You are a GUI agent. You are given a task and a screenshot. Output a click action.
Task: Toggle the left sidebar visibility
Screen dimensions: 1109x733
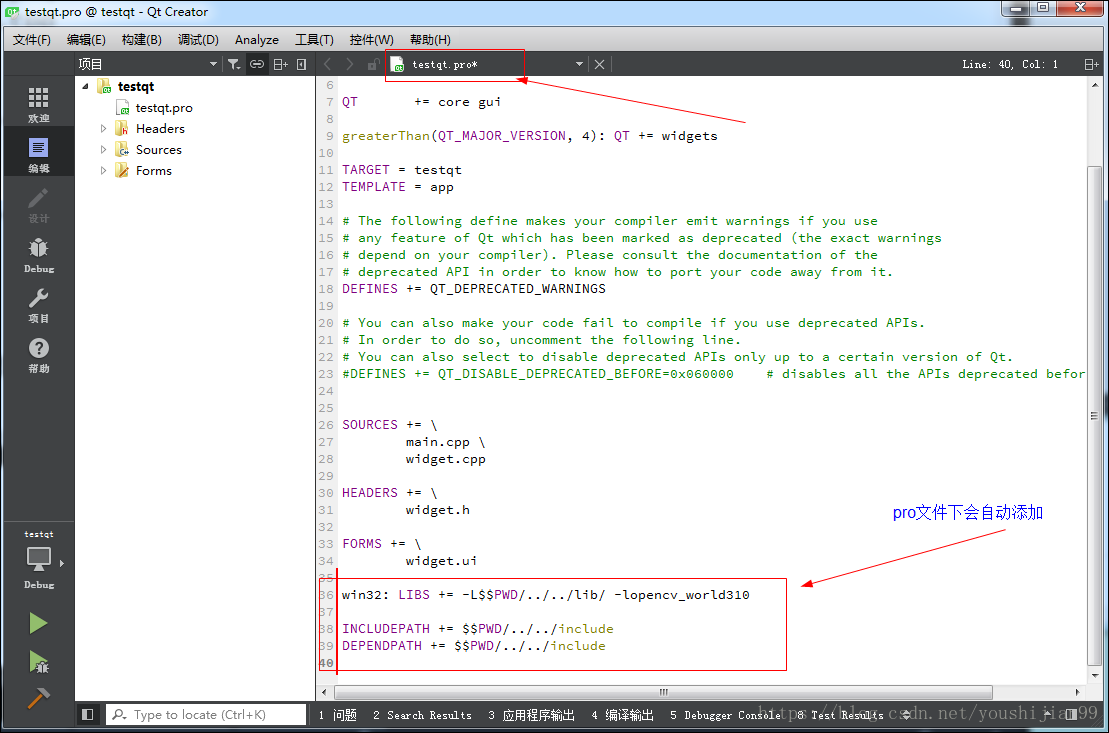tap(88, 715)
